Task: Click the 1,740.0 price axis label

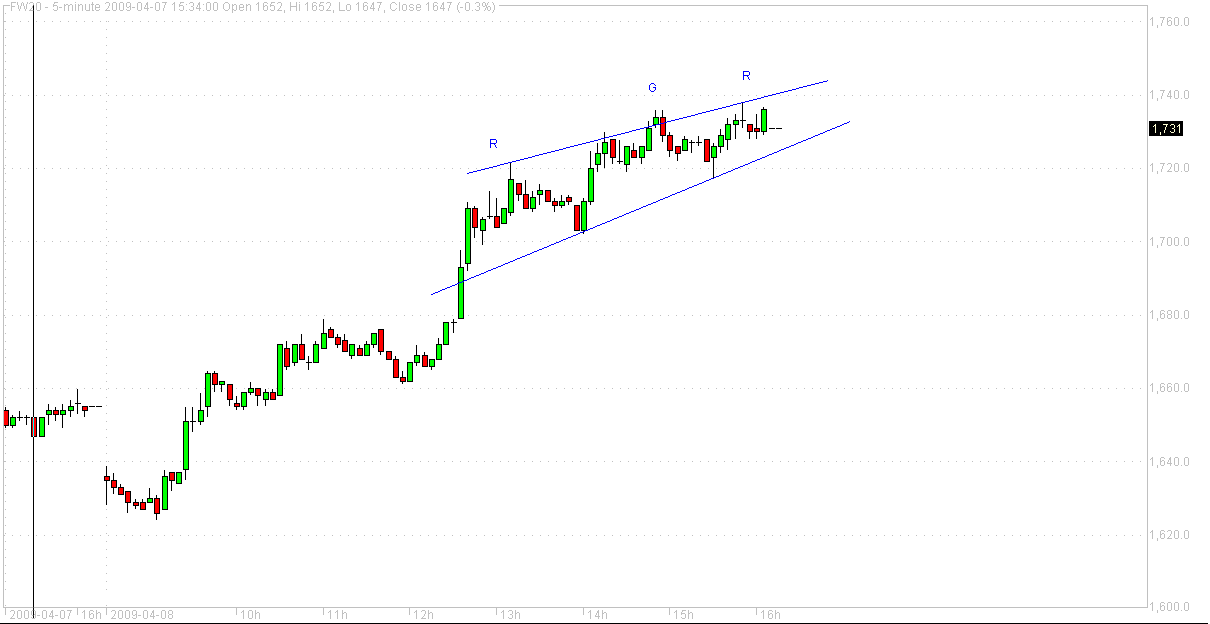Action: (1171, 95)
